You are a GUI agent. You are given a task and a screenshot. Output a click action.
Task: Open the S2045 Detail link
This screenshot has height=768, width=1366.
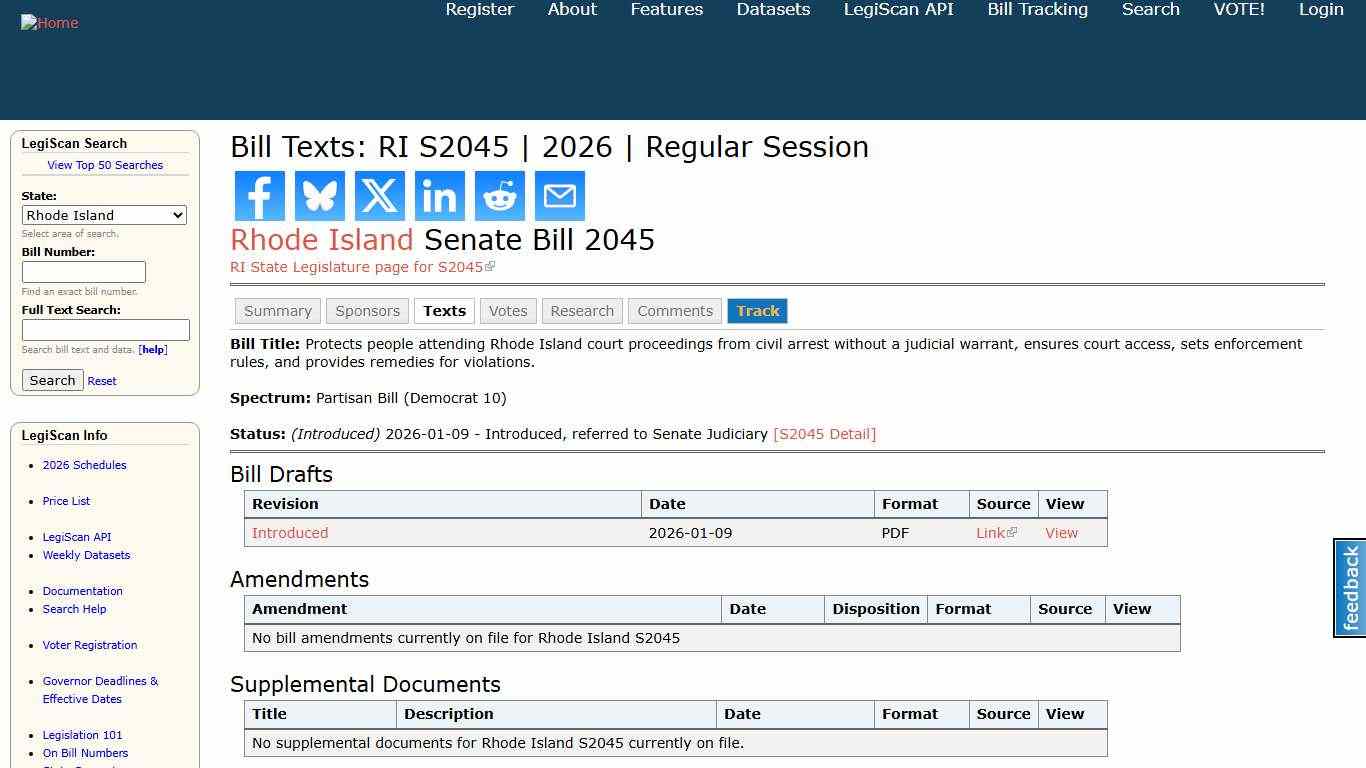[825, 433]
